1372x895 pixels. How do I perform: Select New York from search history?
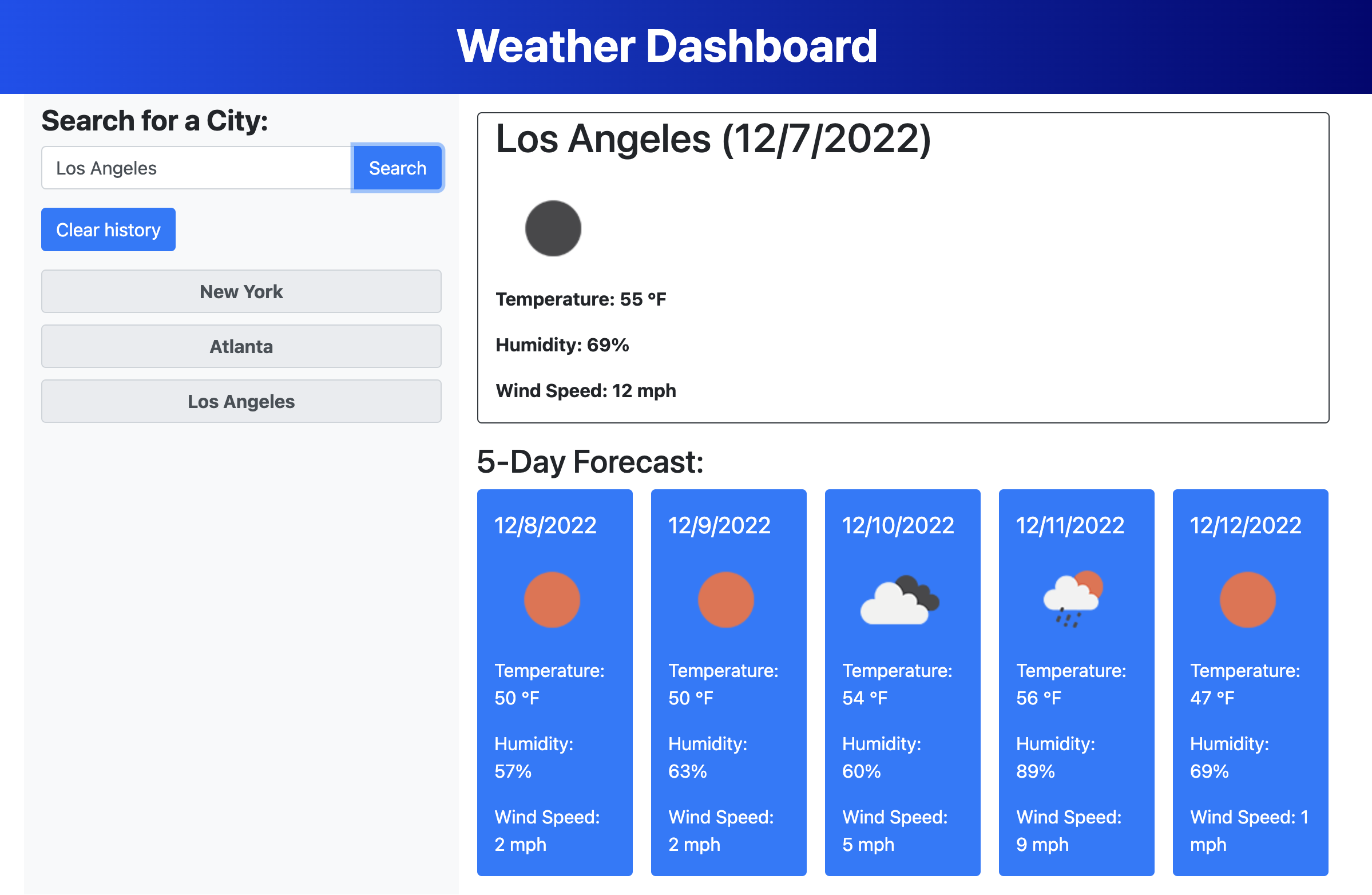[241, 291]
